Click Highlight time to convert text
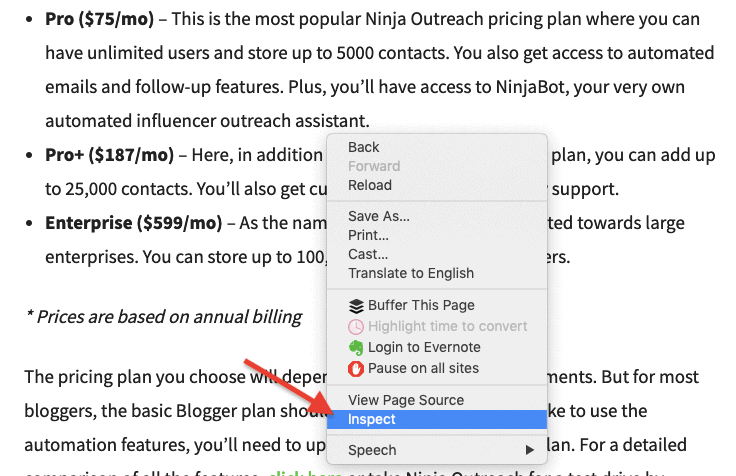This screenshot has height=476, width=736. click(x=447, y=327)
